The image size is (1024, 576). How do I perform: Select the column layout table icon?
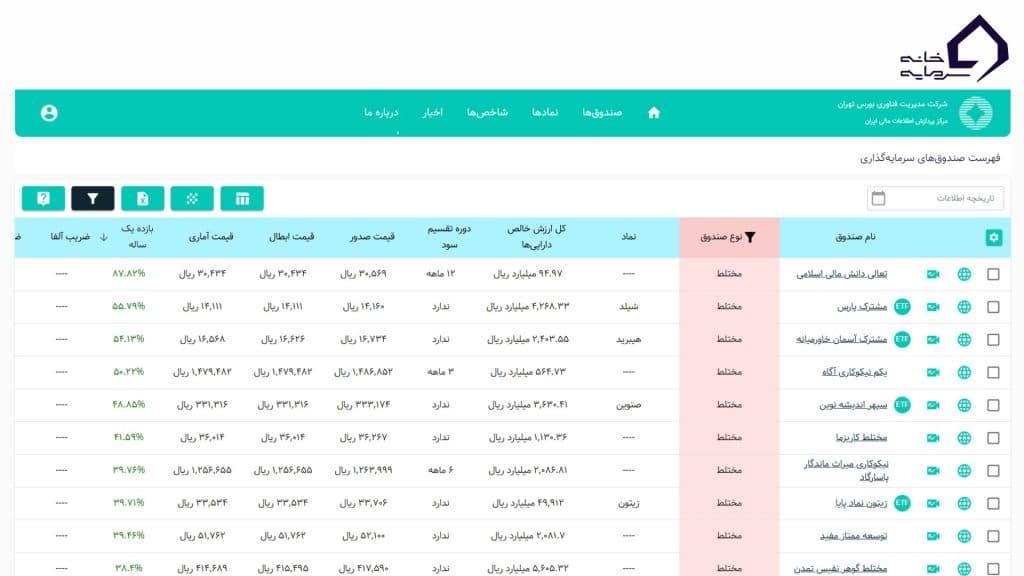pos(243,198)
